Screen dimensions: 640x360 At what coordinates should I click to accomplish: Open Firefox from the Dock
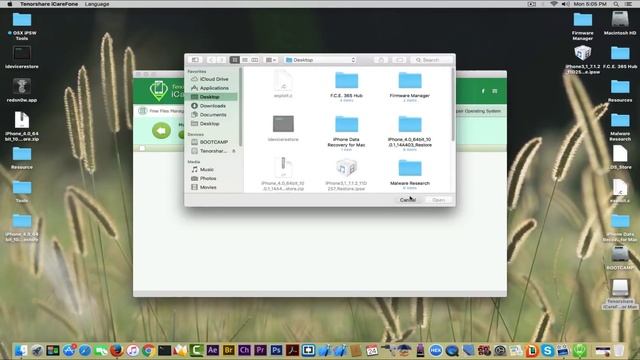117,350
